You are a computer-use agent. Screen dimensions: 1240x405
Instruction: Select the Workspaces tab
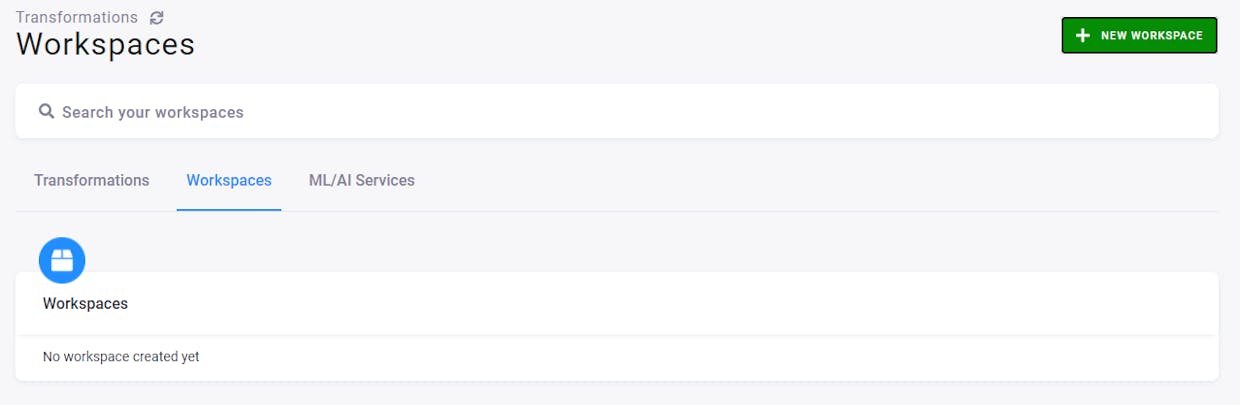click(x=229, y=180)
